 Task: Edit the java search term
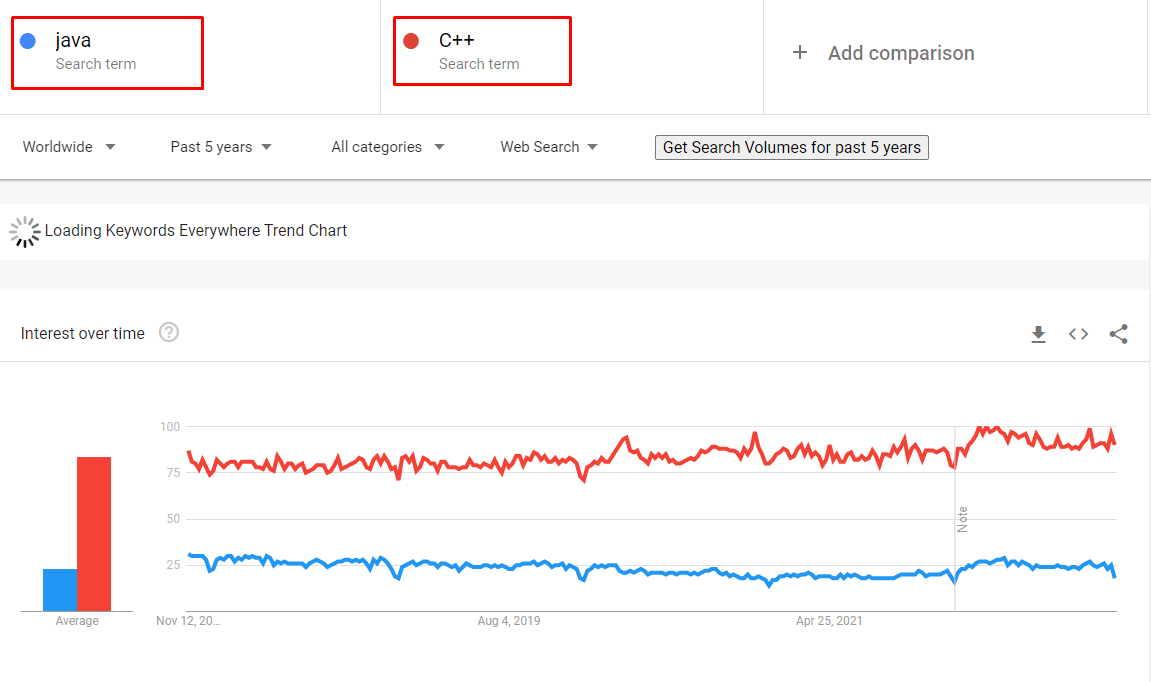[x=107, y=54]
